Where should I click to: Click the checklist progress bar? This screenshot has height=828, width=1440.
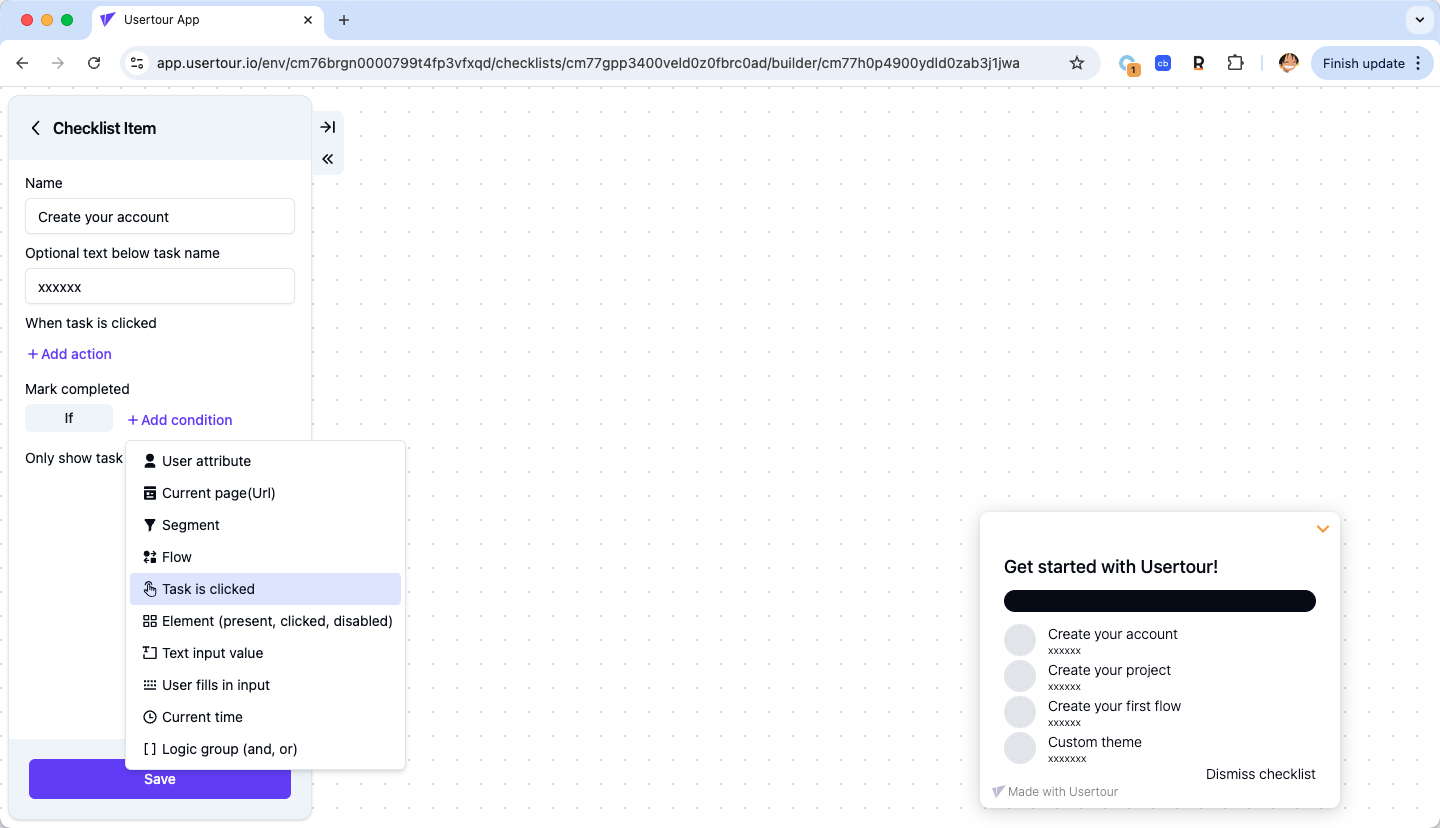pyautogui.click(x=1160, y=601)
